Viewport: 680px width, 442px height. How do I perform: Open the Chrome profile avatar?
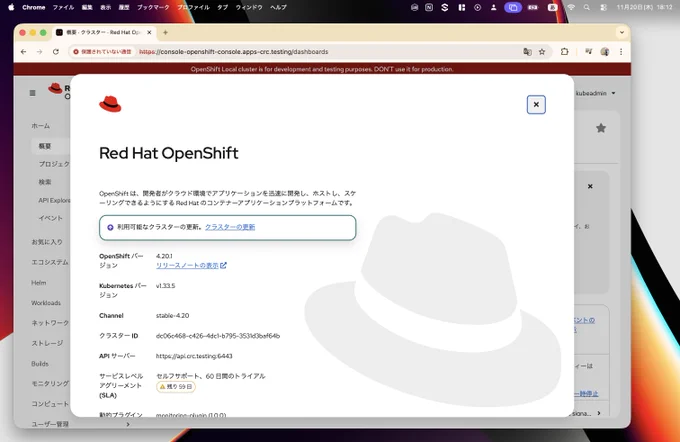pyautogui.click(x=605, y=52)
